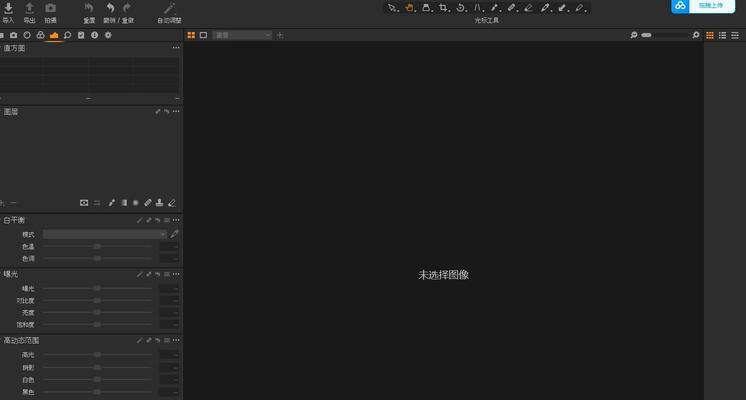Image resolution: width=746 pixels, height=400 pixels.
Task: Select the healing bandage mask icon
Action: click(x=148, y=203)
